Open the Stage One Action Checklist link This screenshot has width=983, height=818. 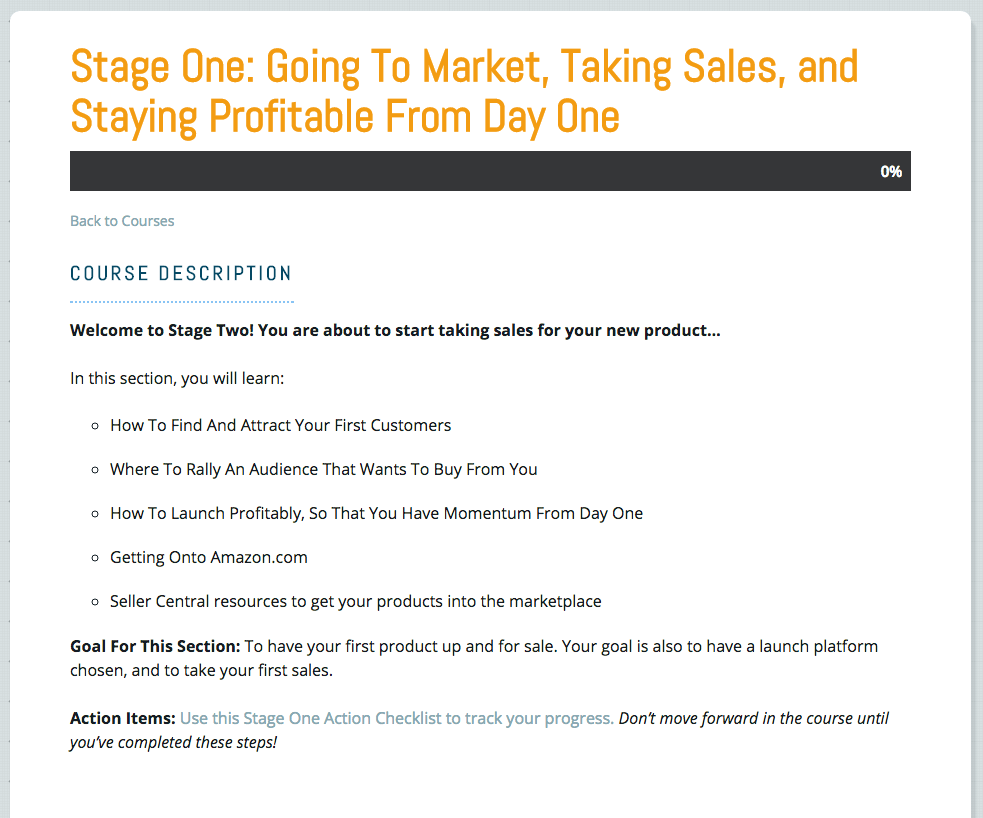click(x=396, y=718)
